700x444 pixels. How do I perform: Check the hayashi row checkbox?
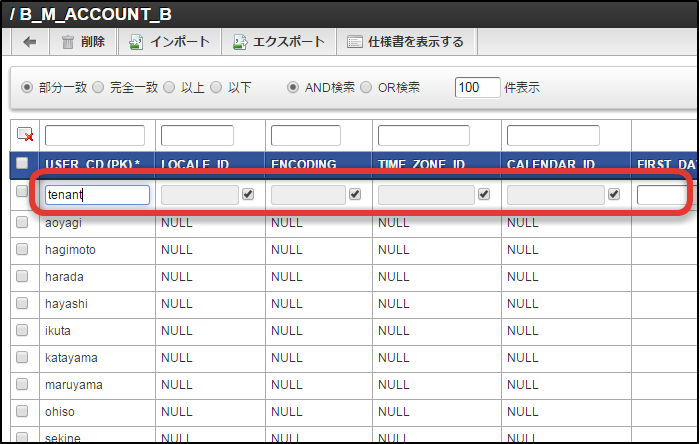coord(22,303)
